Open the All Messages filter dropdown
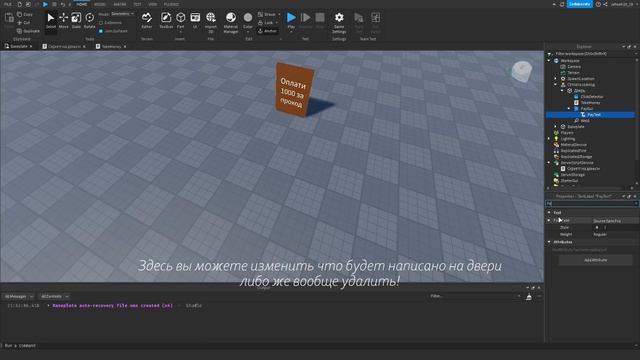Image resolution: width=640 pixels, height=360 pixels. pyautogui.click(x=18, y=296)
